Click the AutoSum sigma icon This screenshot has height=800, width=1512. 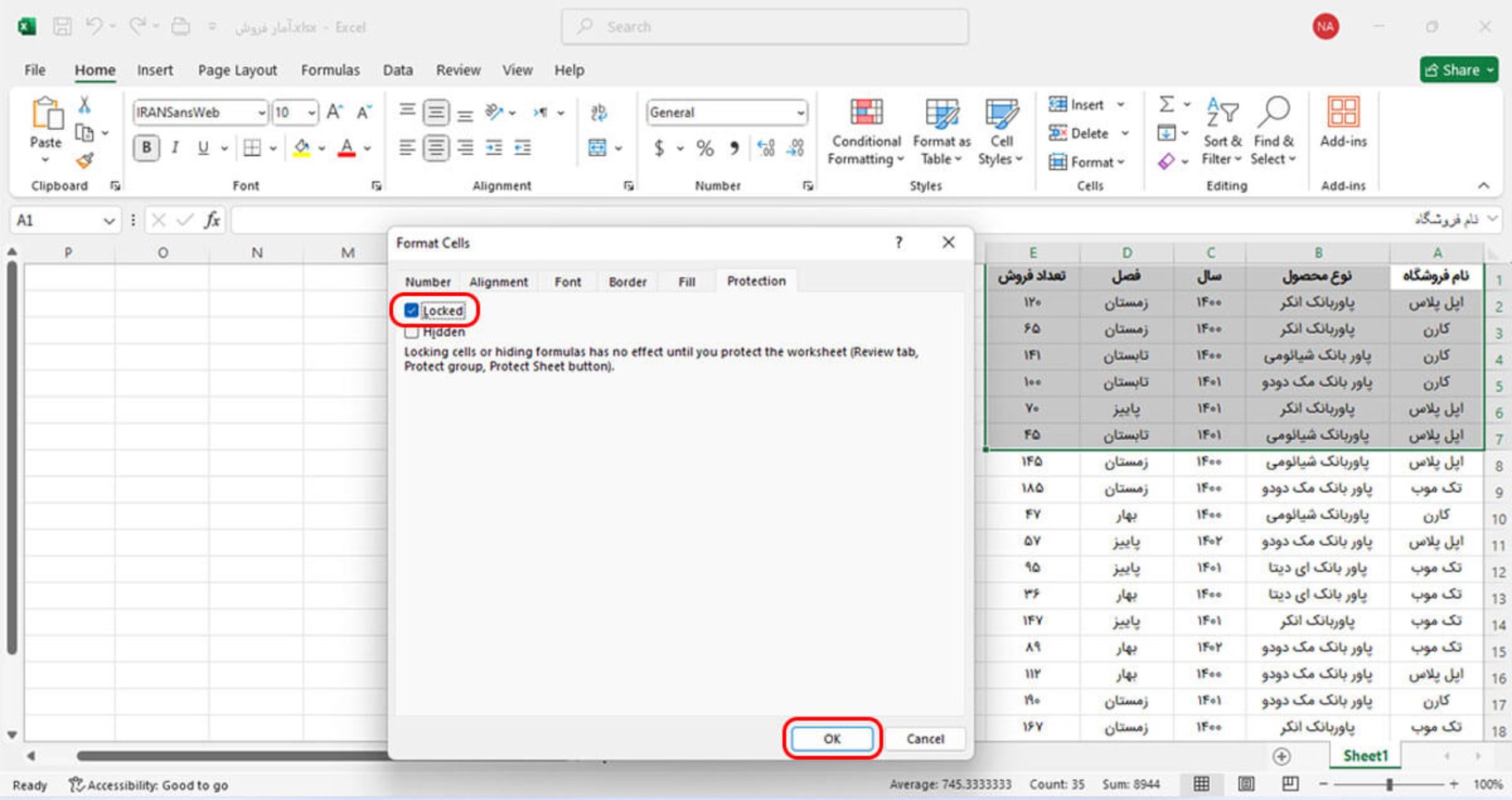(x=1167, y=104)
